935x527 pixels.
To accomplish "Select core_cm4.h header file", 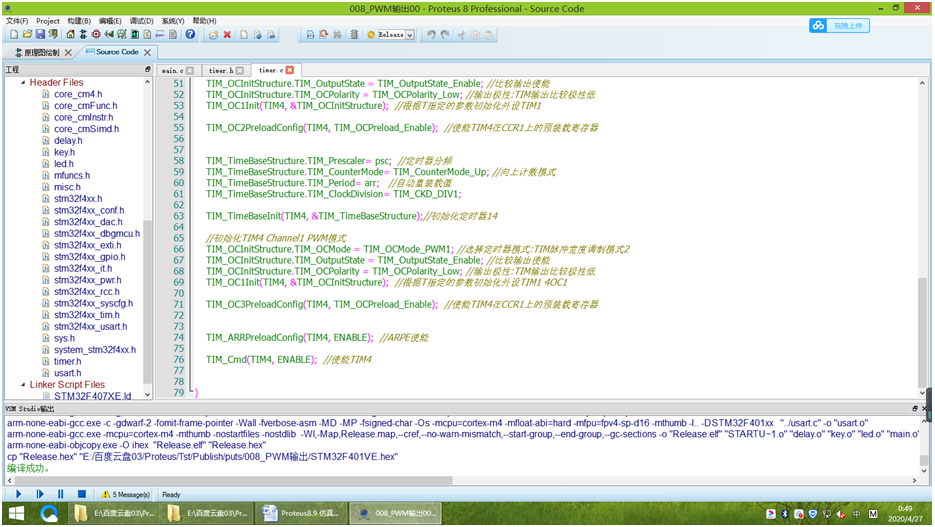I will pos(78,94).
